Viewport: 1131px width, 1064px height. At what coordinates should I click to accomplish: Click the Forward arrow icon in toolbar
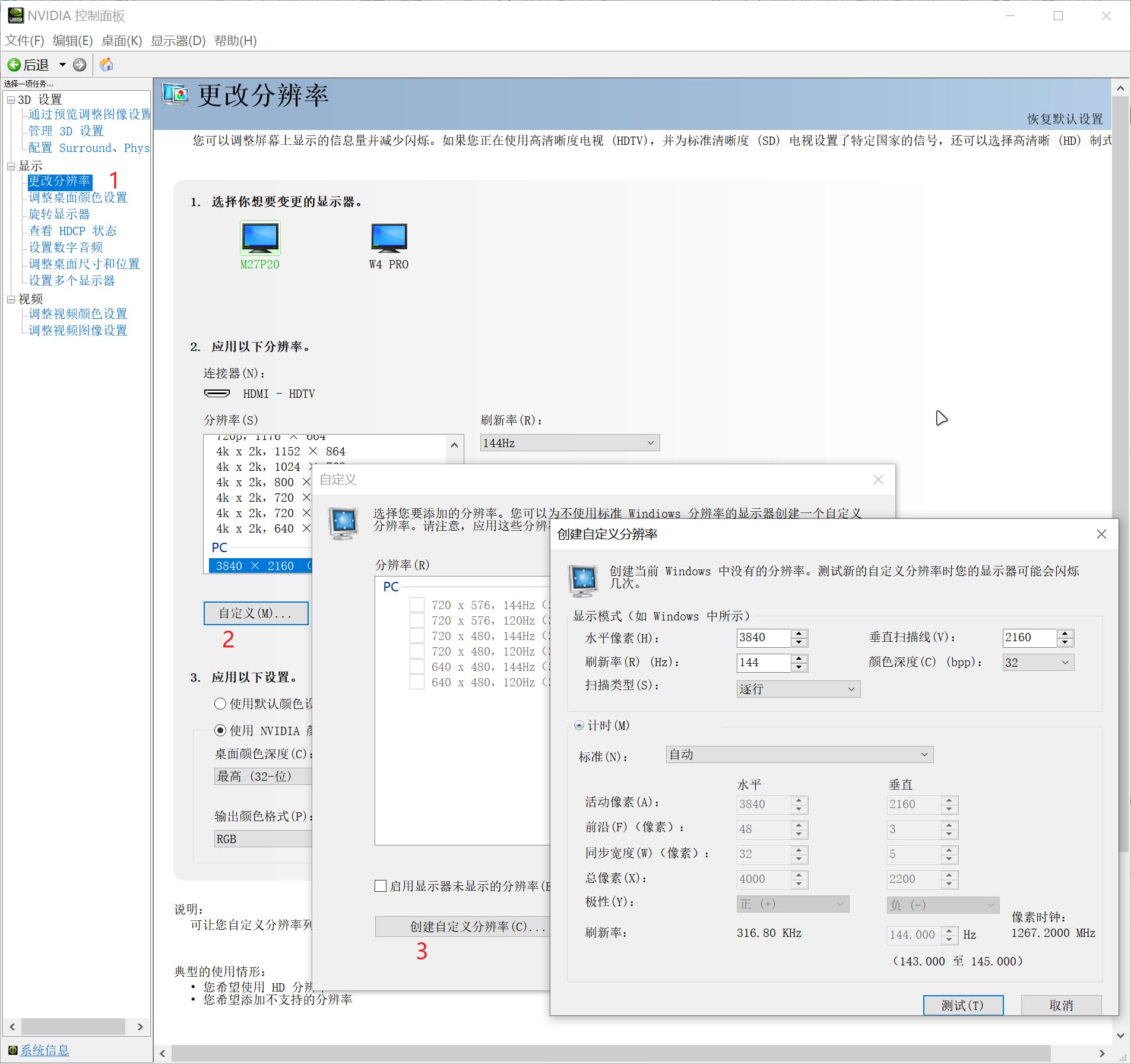80,65
